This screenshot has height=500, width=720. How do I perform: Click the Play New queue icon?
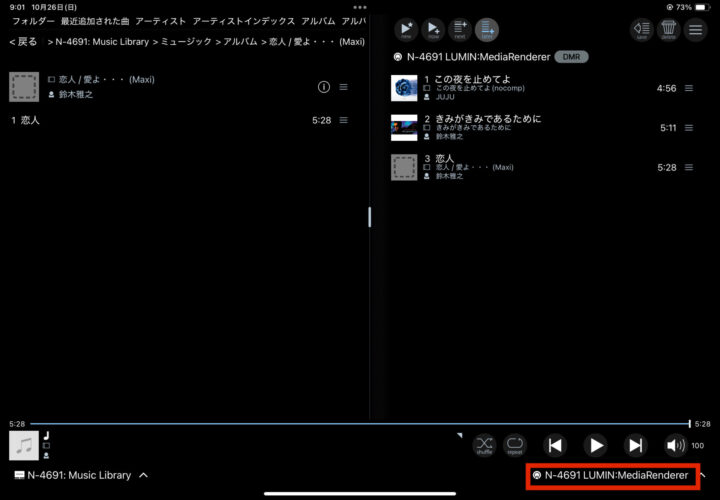(405, 30)
